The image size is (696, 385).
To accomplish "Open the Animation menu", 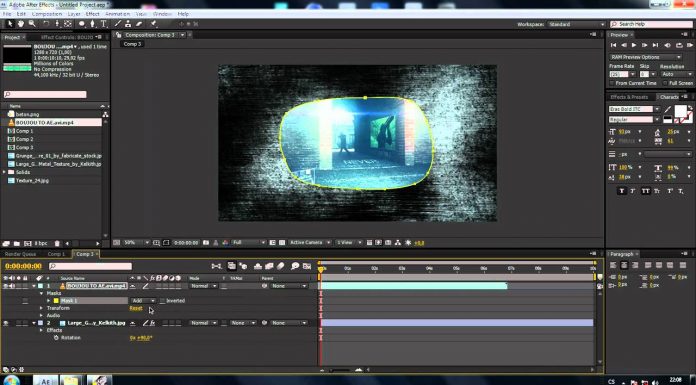I will (117, 14).
